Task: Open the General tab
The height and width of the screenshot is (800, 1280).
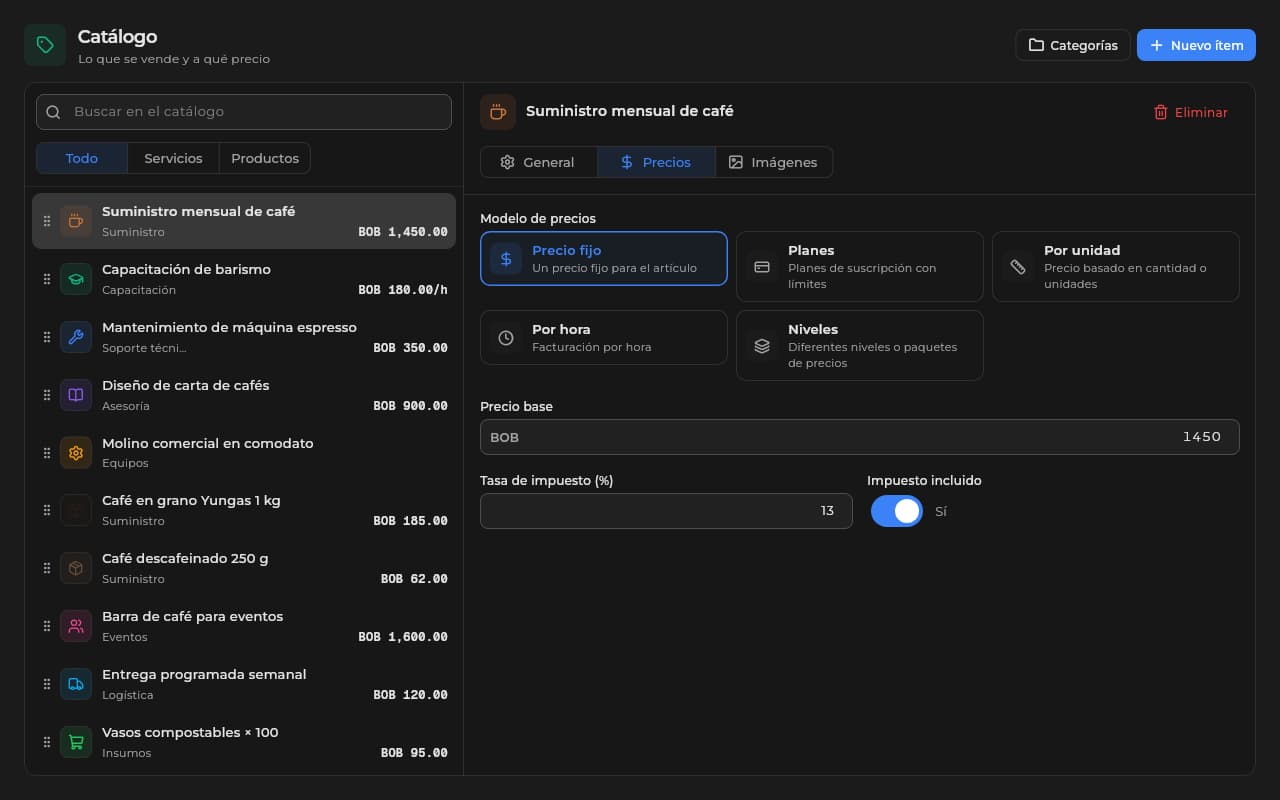Action: pos(539,162)
